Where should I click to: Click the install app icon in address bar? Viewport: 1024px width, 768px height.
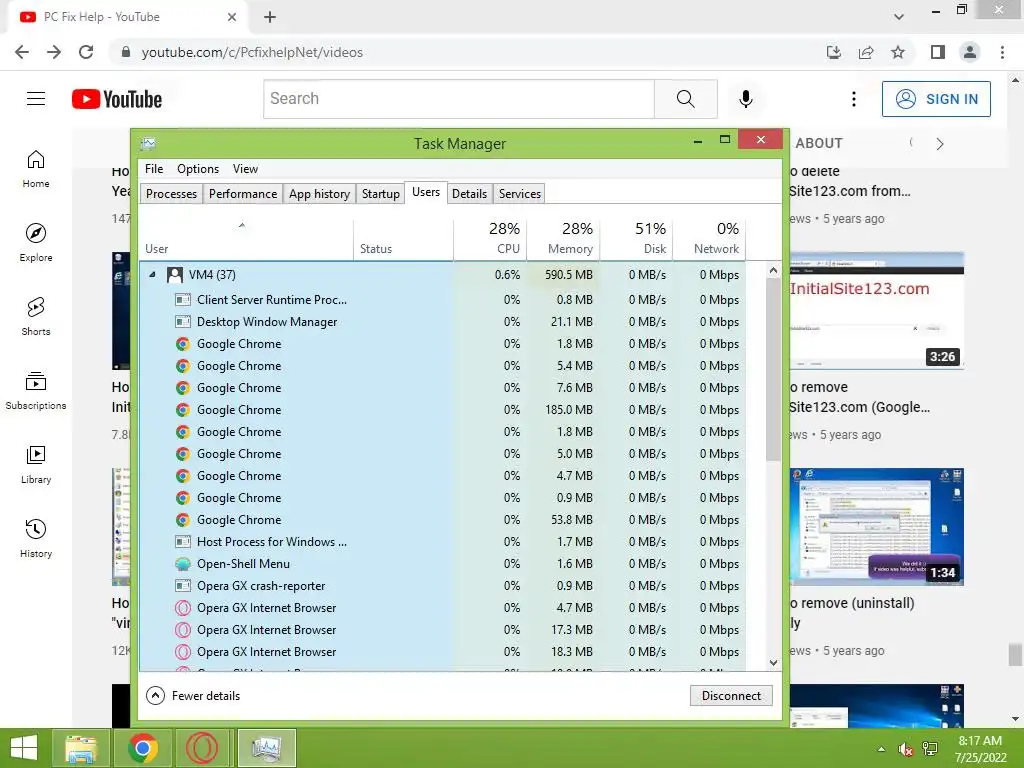[x=834, y=52]
